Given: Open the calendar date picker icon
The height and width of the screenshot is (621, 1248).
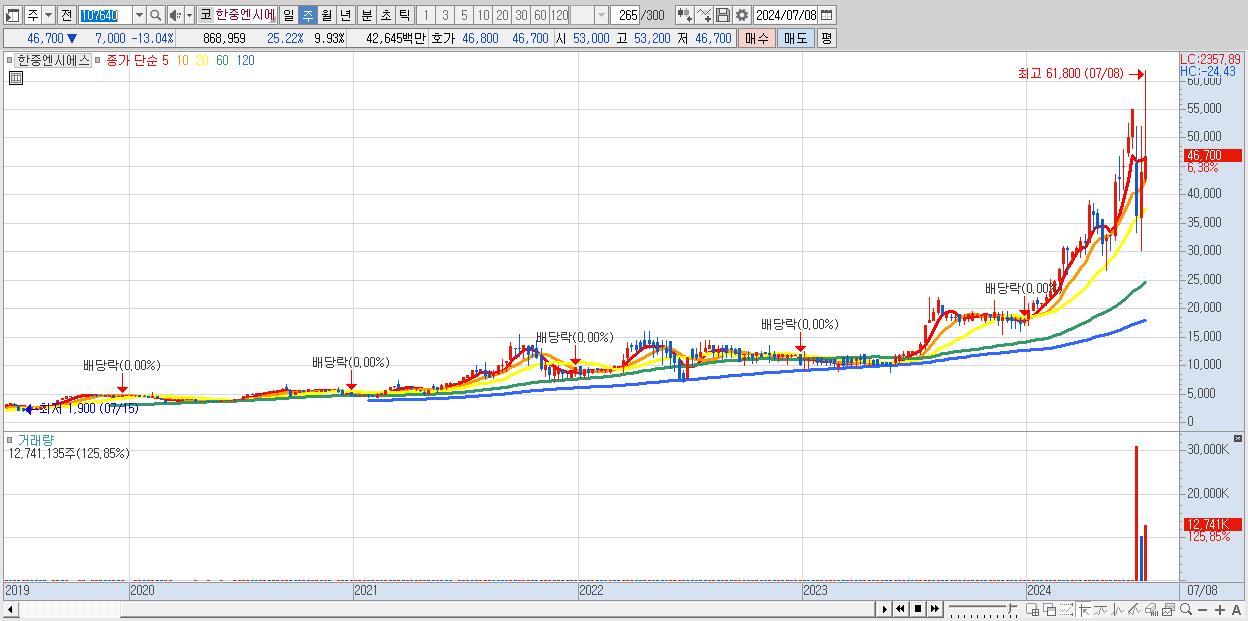Looking at the screenshot, I should pyautogui.click(x=826, y=15).
